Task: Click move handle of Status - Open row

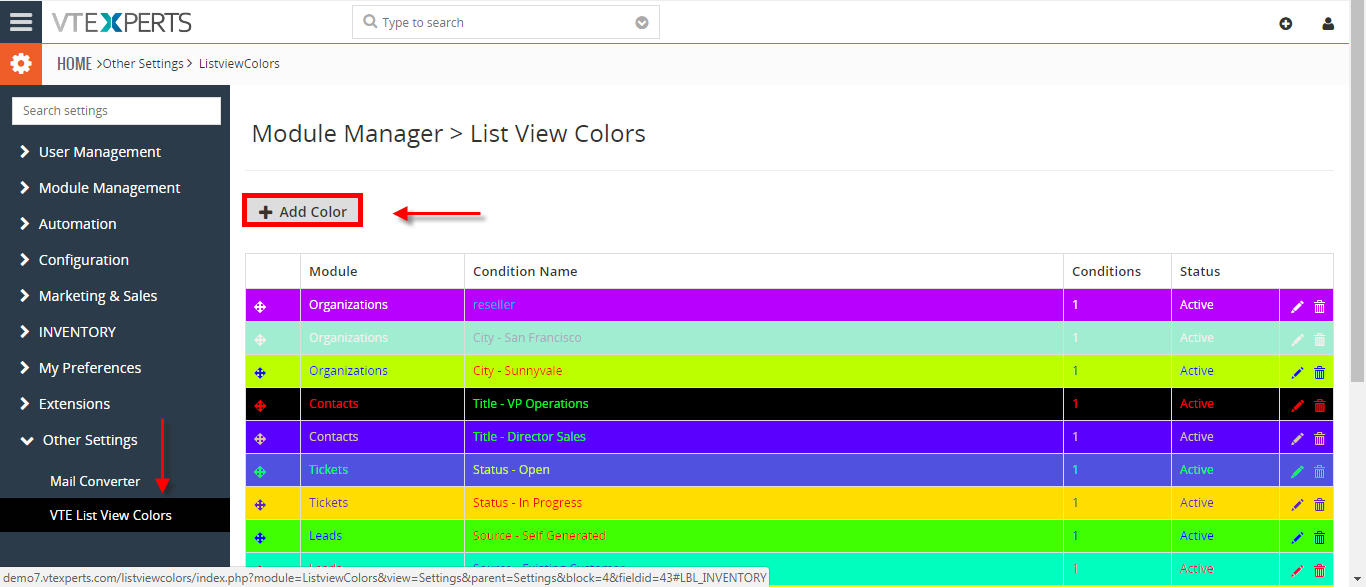Action: [260, 471]
